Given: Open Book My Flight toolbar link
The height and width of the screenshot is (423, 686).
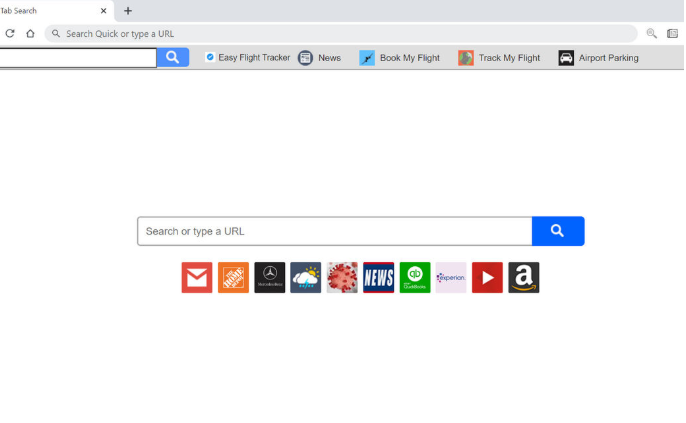Looking at the screenshot, I should (399, 58).
